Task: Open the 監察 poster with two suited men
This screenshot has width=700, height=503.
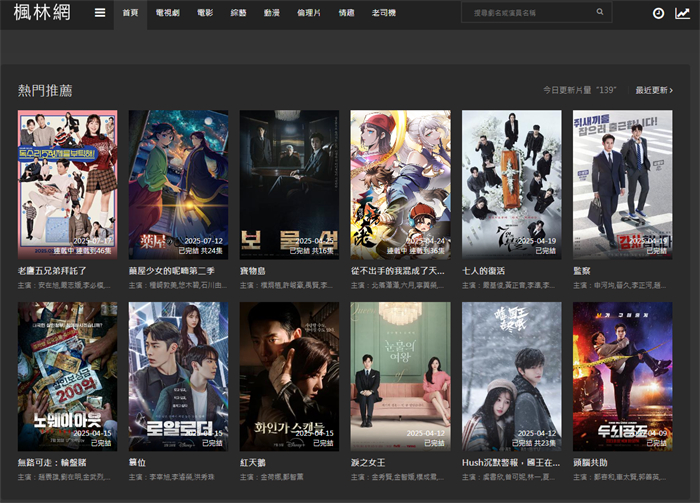Action: tap(623, 185)
